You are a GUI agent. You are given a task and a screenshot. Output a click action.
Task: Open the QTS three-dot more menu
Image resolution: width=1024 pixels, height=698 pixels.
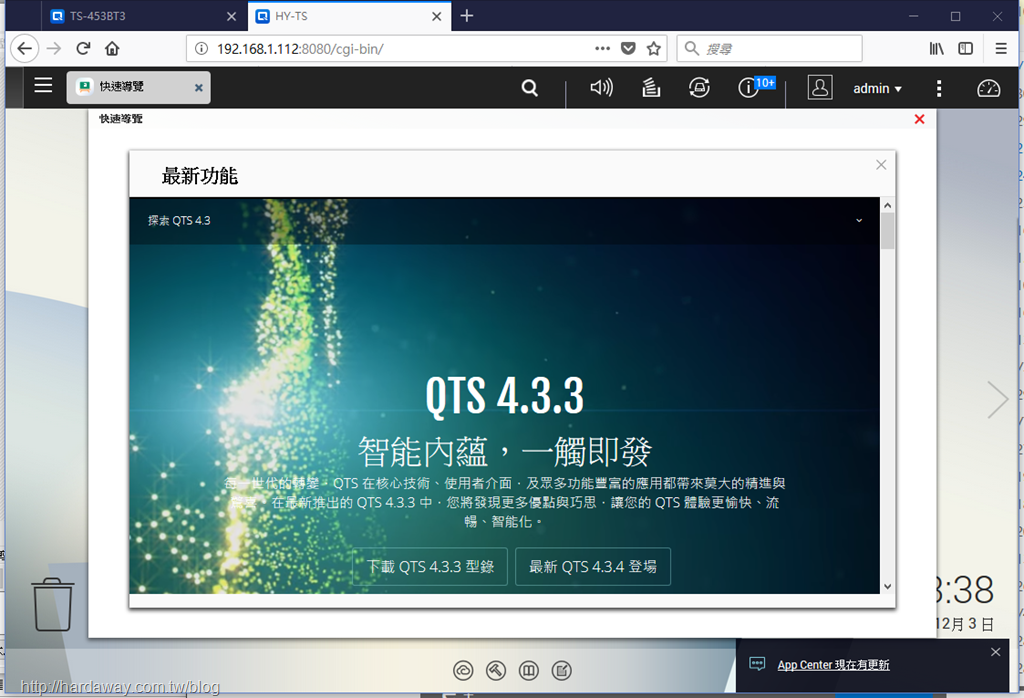tap(938, 88)
